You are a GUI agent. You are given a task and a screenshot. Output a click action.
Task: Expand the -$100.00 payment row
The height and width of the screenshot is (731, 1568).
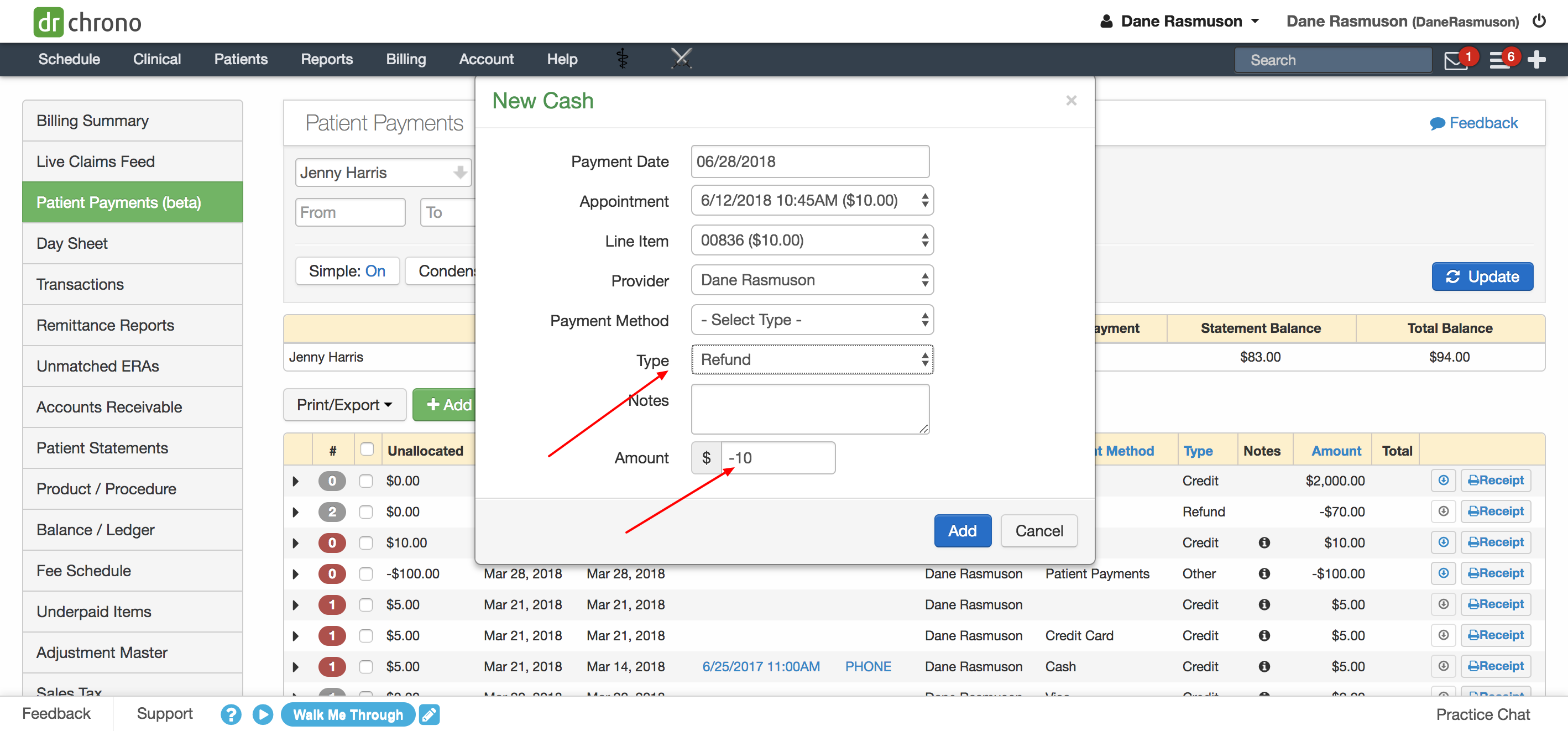[296, 574]
